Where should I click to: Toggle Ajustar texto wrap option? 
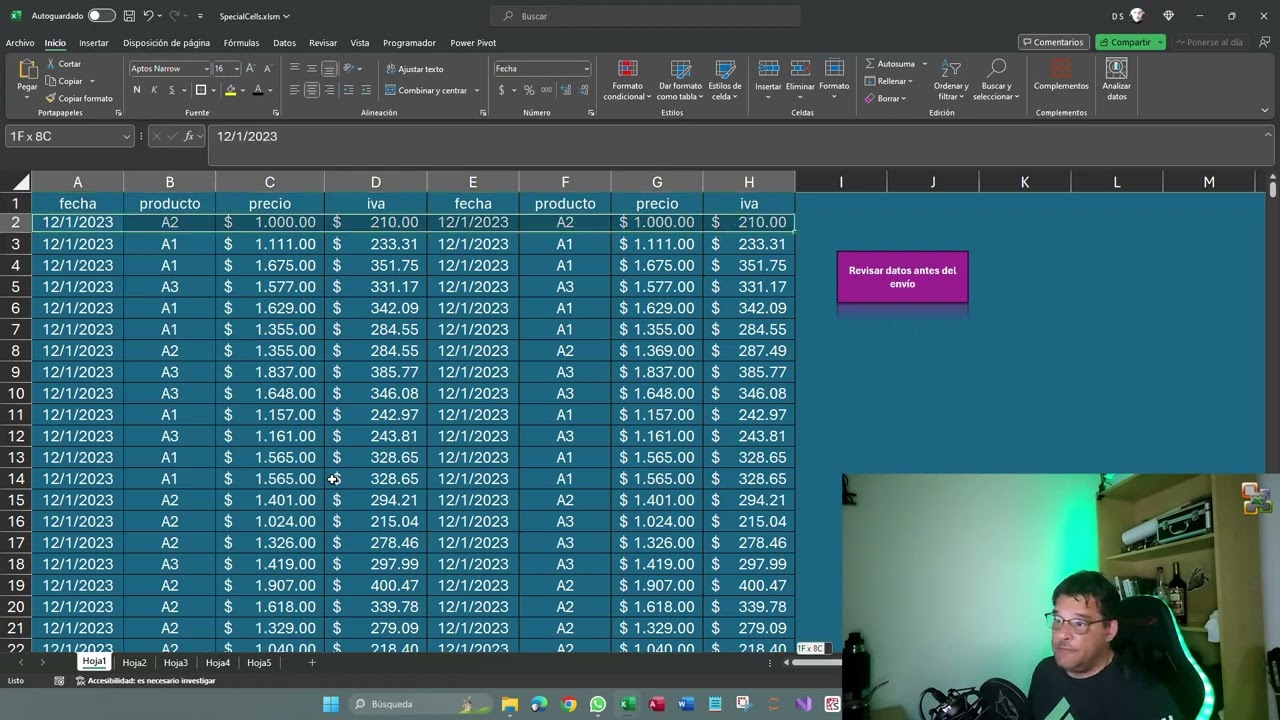pyautogui.click(x=415, y=69)
